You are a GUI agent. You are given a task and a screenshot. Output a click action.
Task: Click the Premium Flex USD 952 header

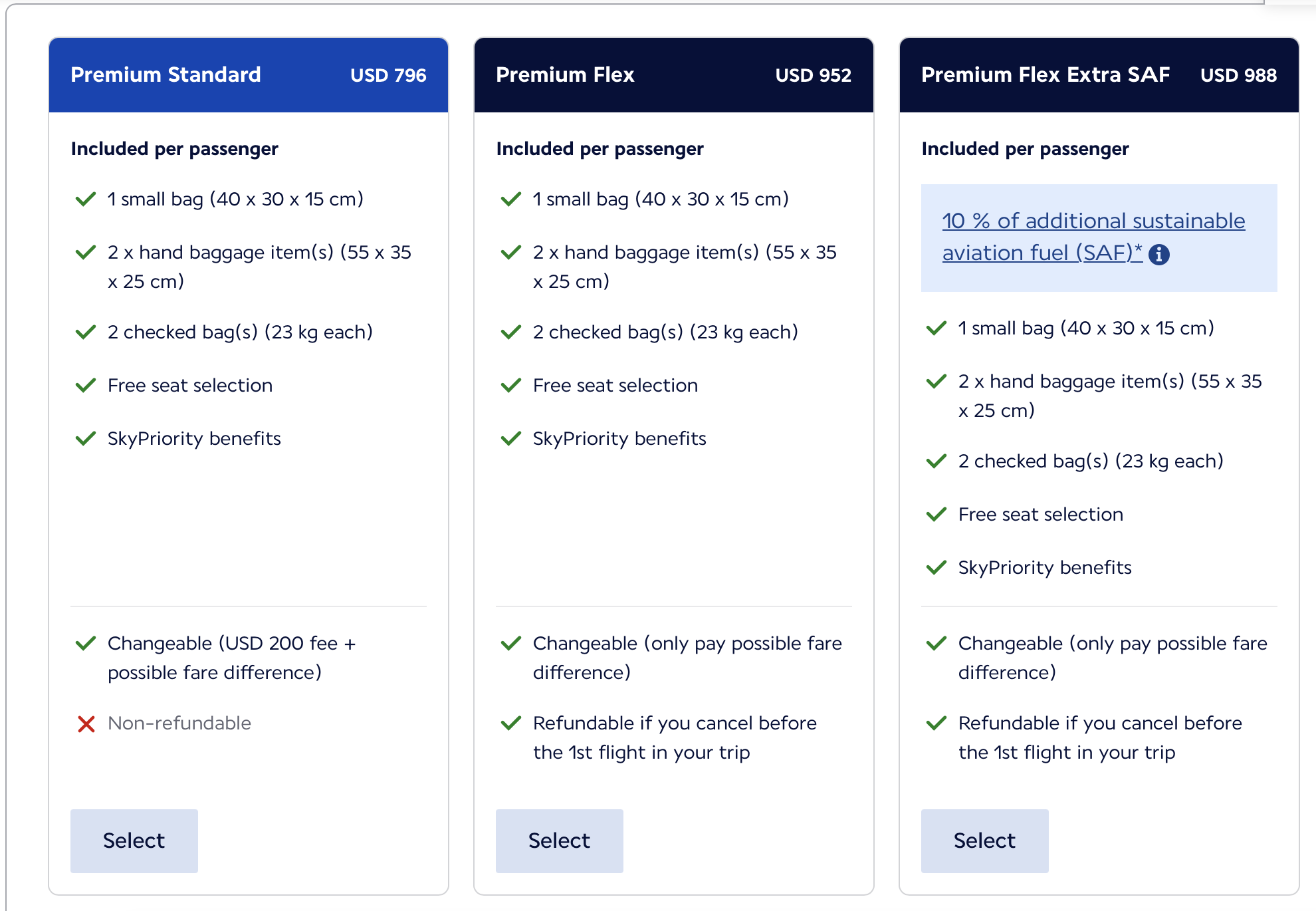(x=673, y=75)
